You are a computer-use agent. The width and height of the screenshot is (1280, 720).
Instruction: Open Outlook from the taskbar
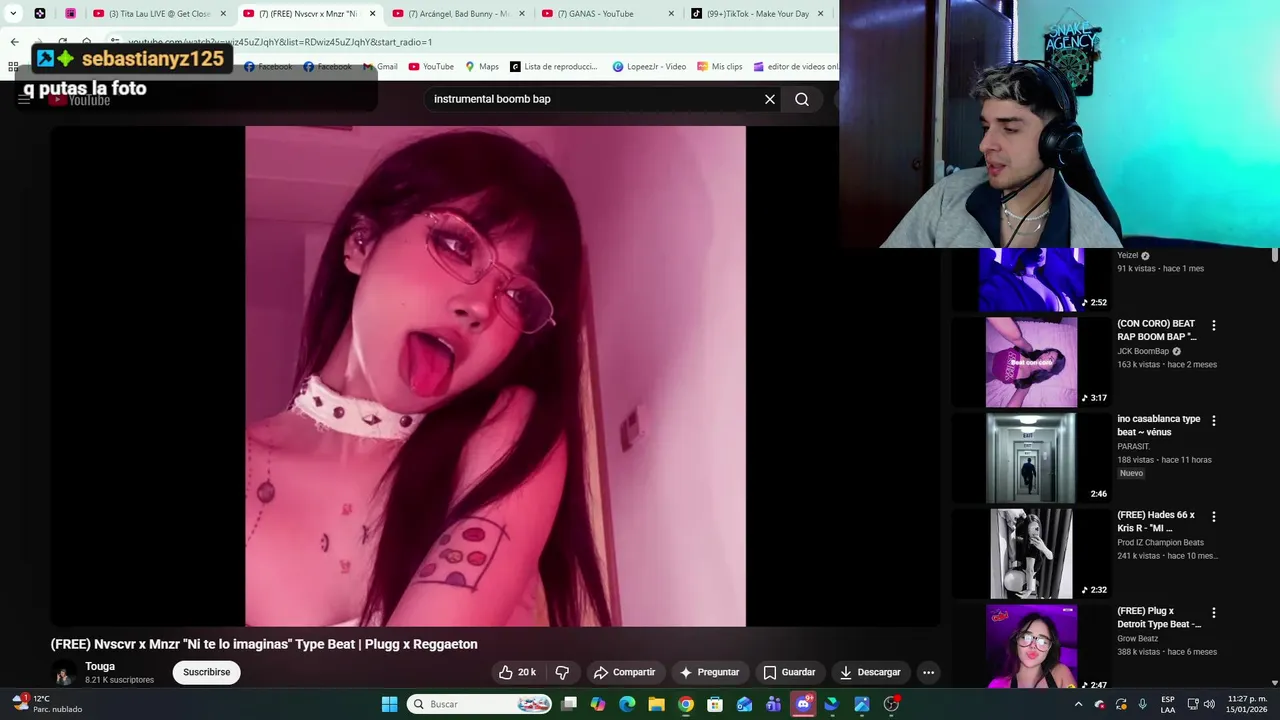pos(744,704)
